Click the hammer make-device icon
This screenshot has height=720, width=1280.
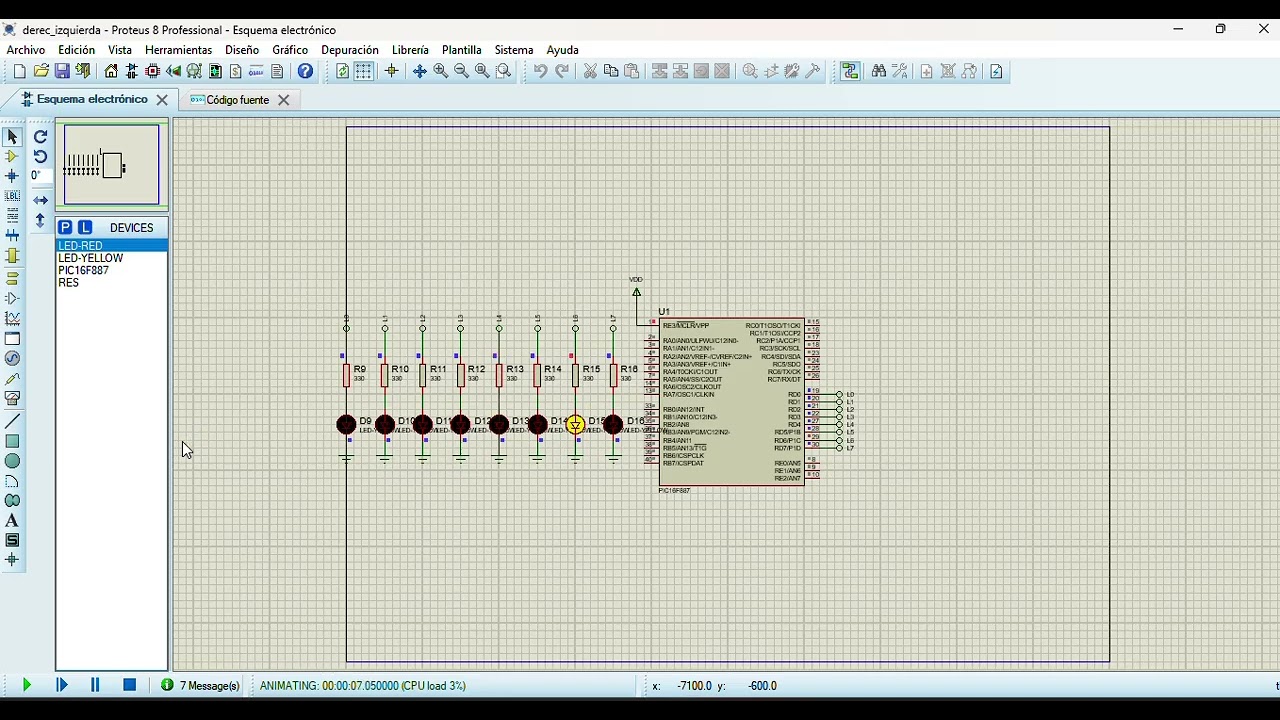(813, 71)
